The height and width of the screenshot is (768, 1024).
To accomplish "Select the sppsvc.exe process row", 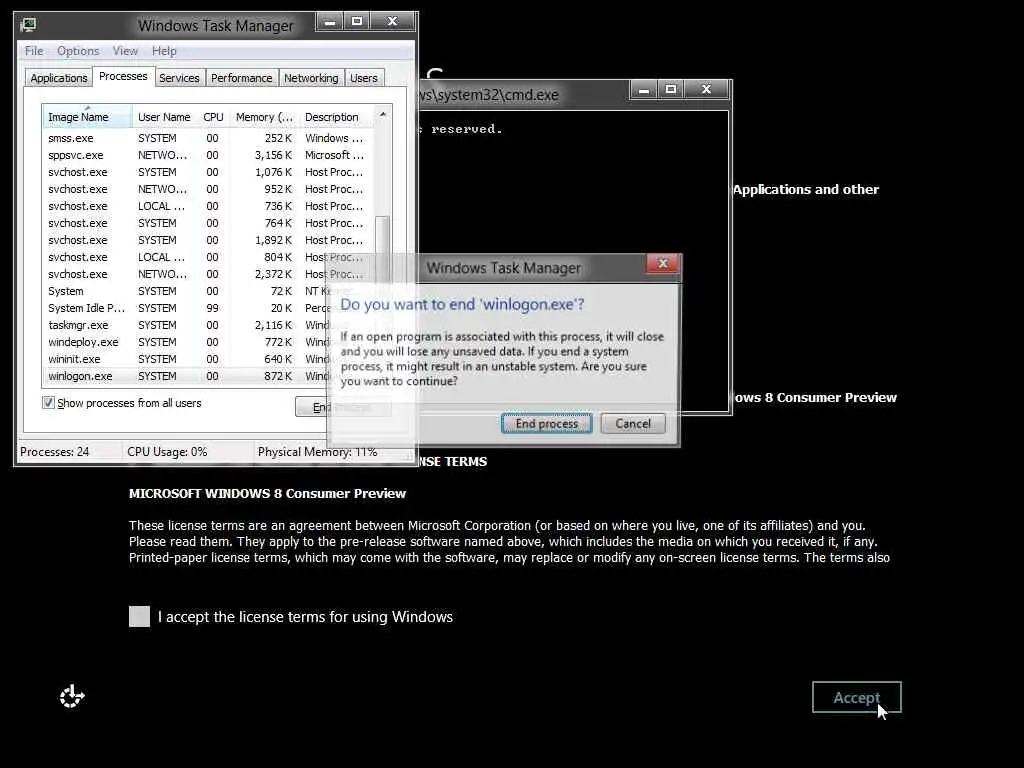I will [208, 155].
